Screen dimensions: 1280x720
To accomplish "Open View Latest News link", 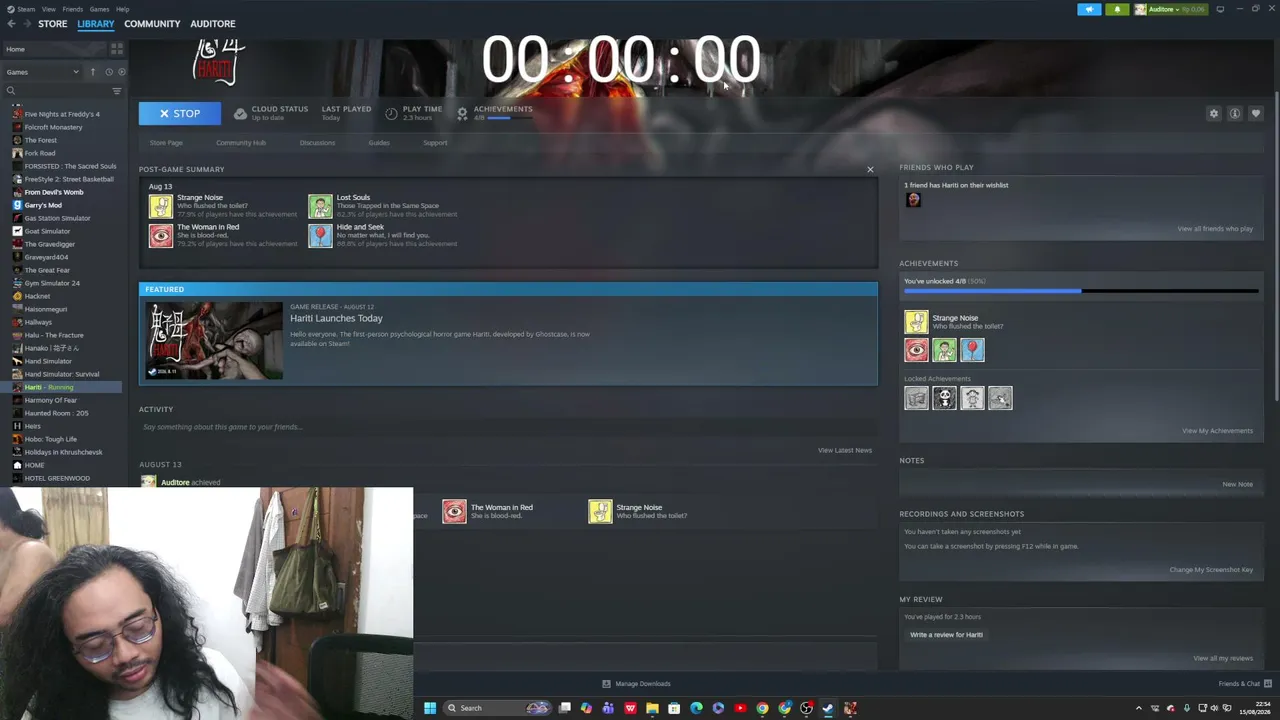I will pos(845,450).
